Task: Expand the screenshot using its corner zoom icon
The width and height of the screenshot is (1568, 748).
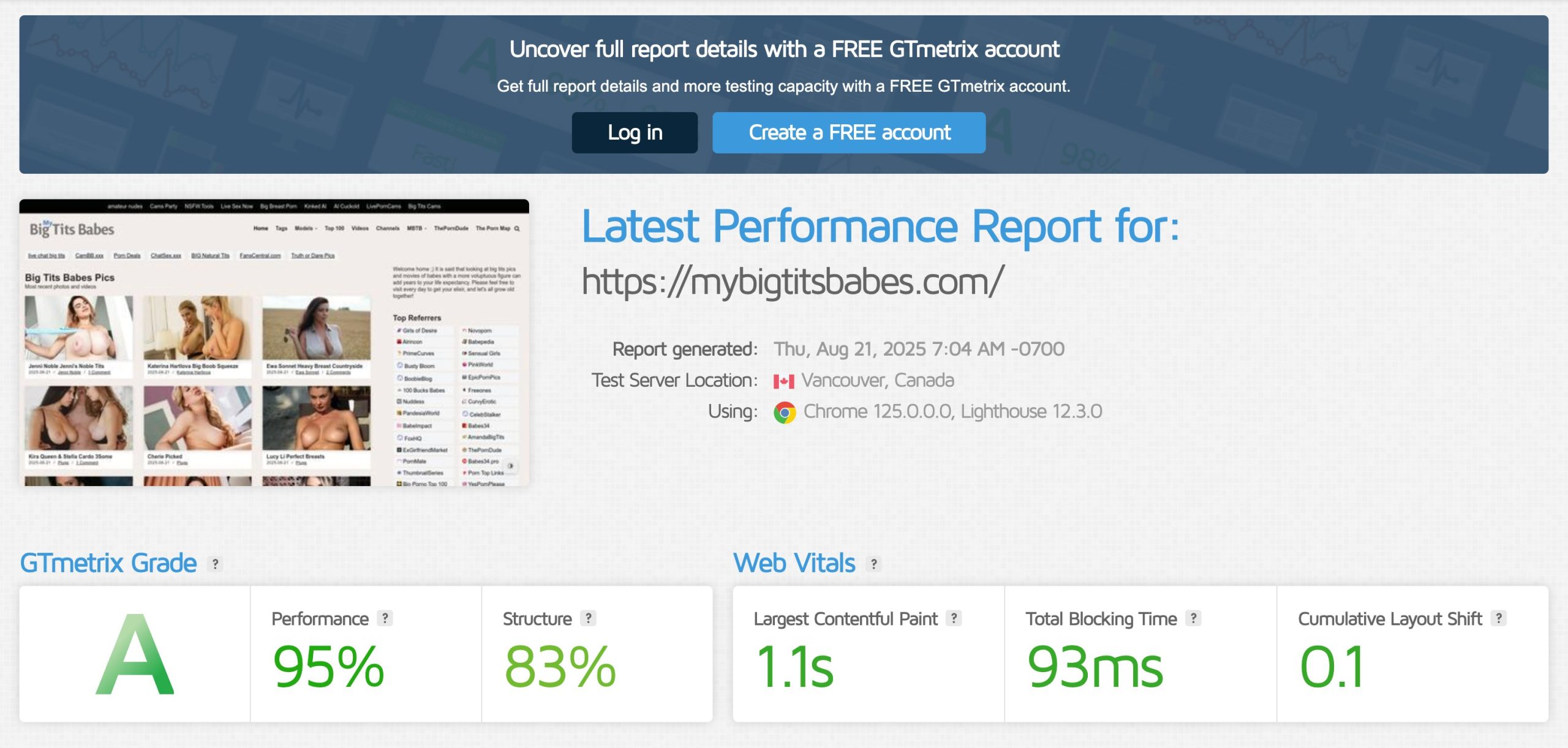Action: (x=509, y=467)
